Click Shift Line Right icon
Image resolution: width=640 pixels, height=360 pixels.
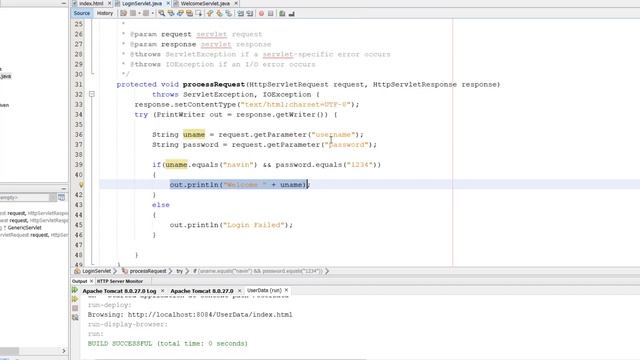click(x=250, y=13)
